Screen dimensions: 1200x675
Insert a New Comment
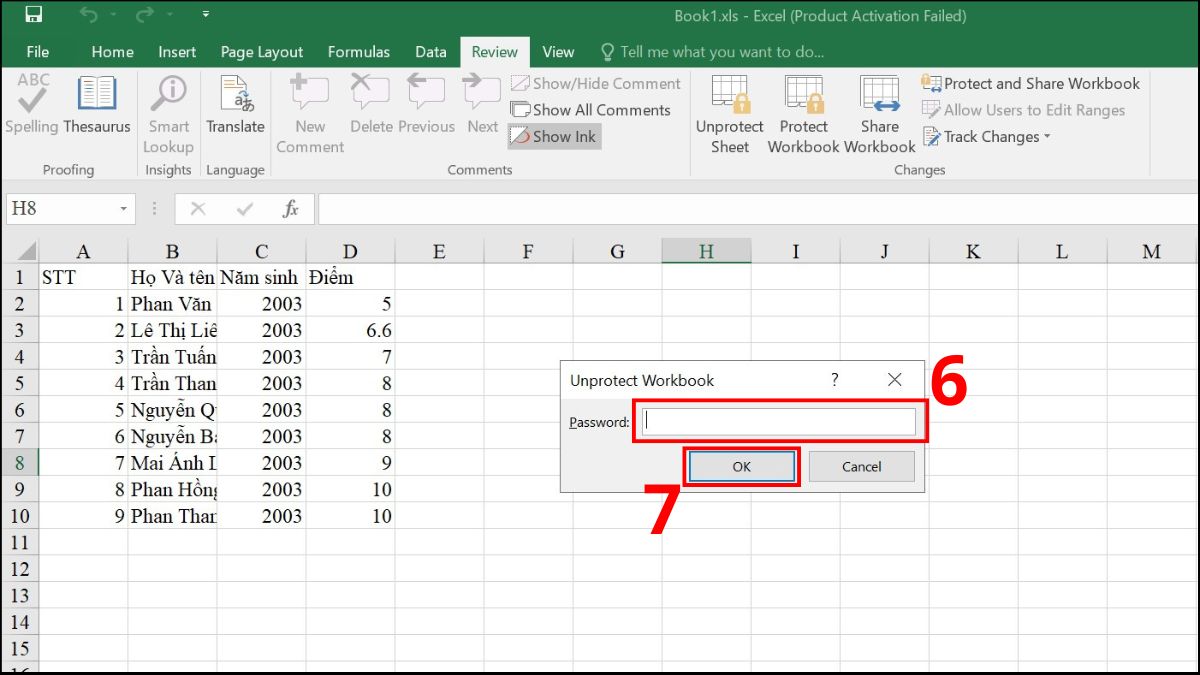click(309, 110)
